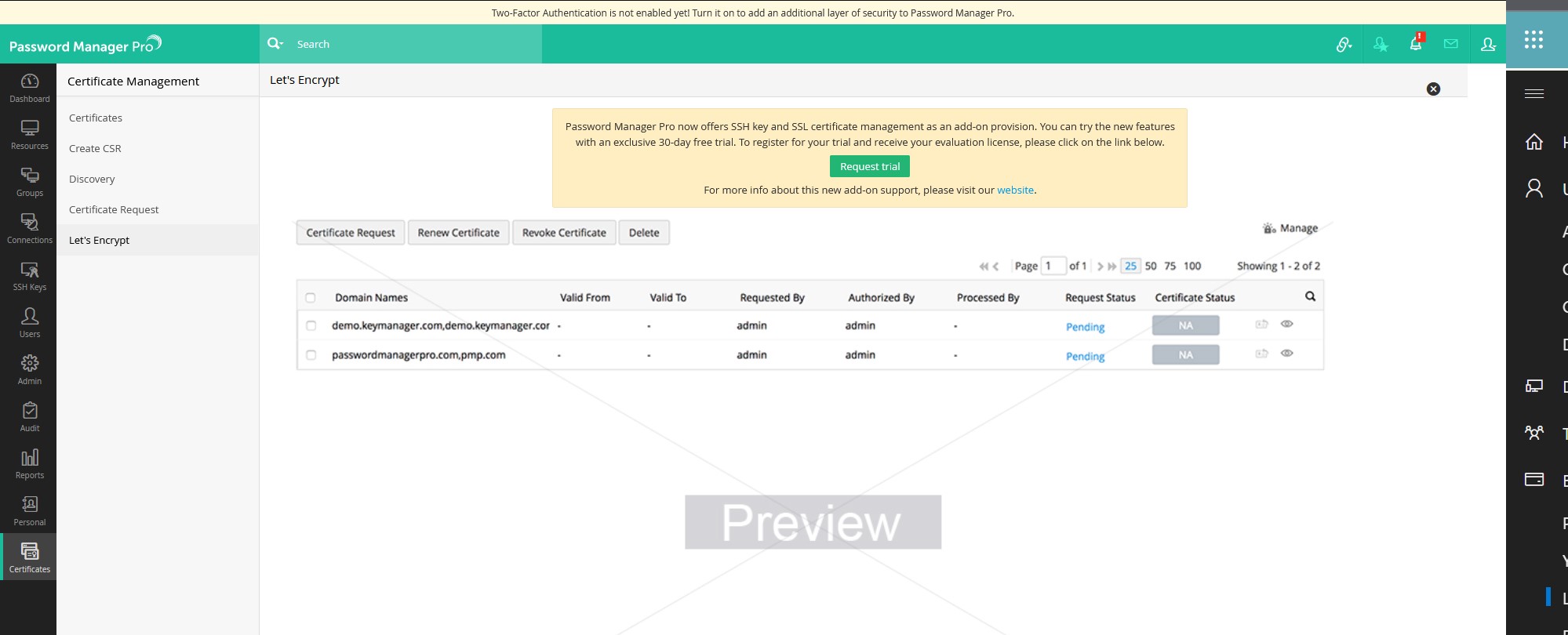Open the Reports section in sidebar

pos(29,464)
